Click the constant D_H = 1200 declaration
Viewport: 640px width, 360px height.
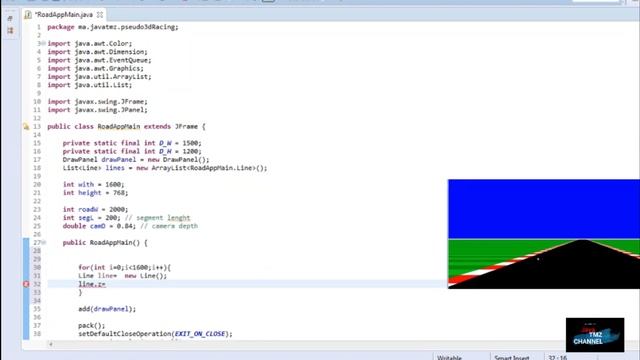click(x=132, y=151)
